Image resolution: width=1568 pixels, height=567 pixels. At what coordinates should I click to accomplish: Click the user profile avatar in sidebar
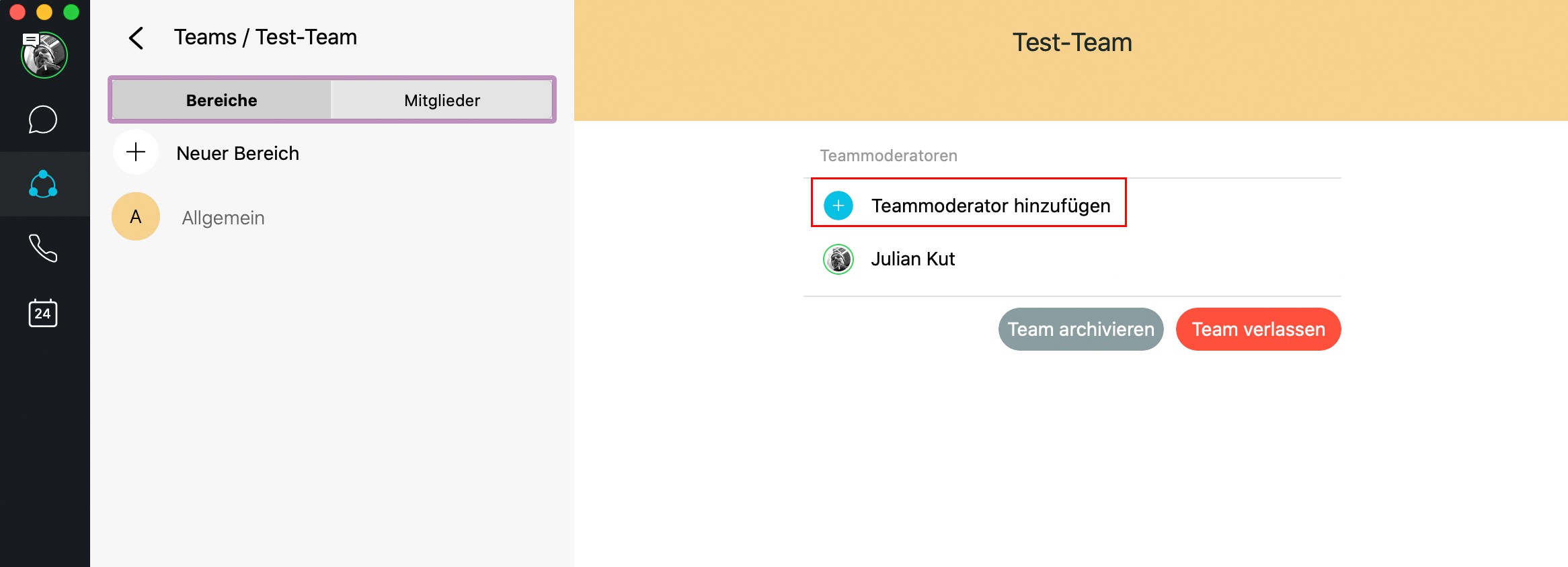pyautogui.click(x=44, y=55)
